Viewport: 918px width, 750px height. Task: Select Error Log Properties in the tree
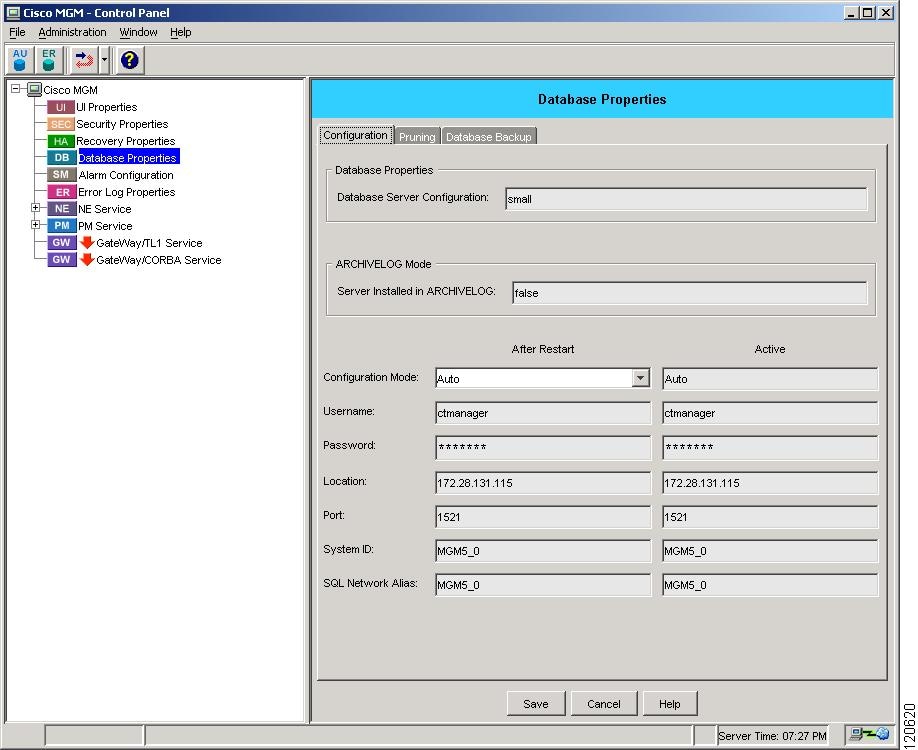click(x=126, y=192)
